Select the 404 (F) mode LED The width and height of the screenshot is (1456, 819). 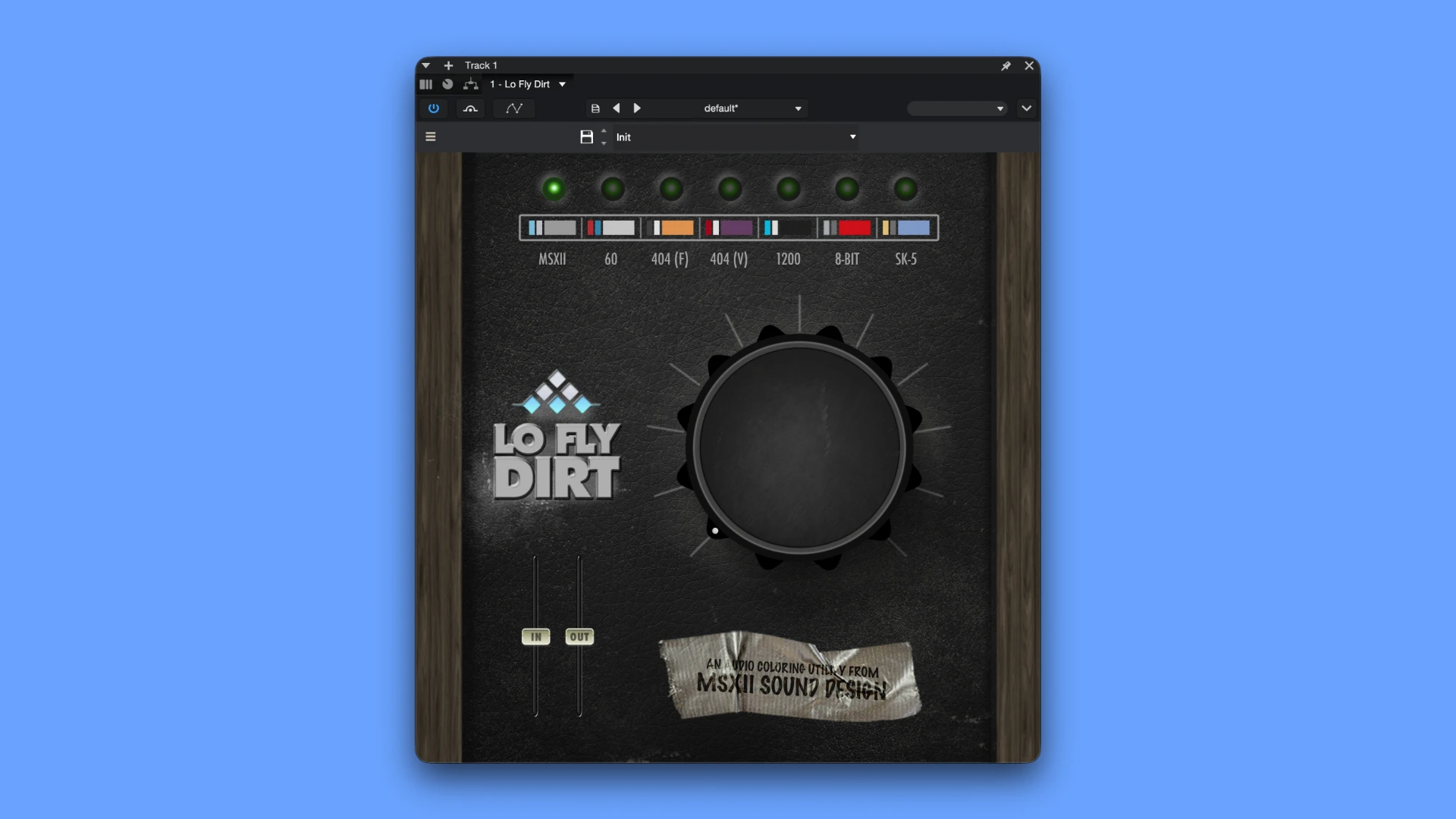click(x=671, y=188)
